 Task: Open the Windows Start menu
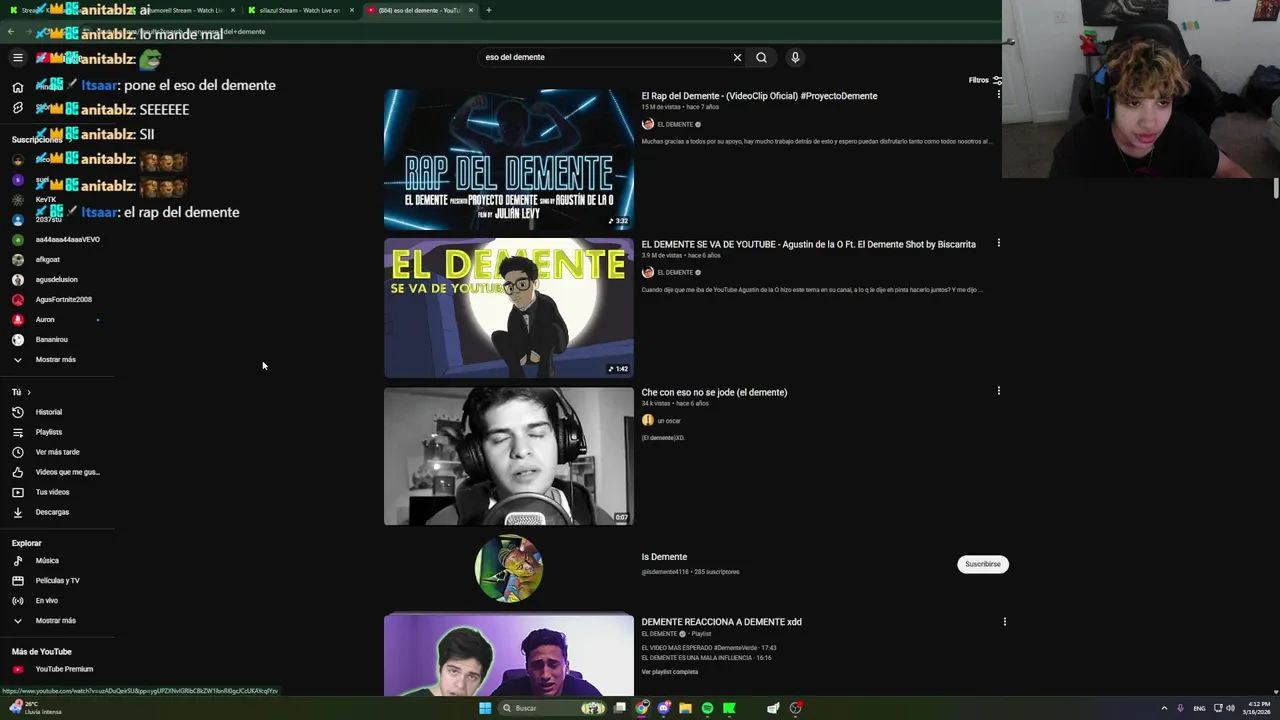pos(484,708)
